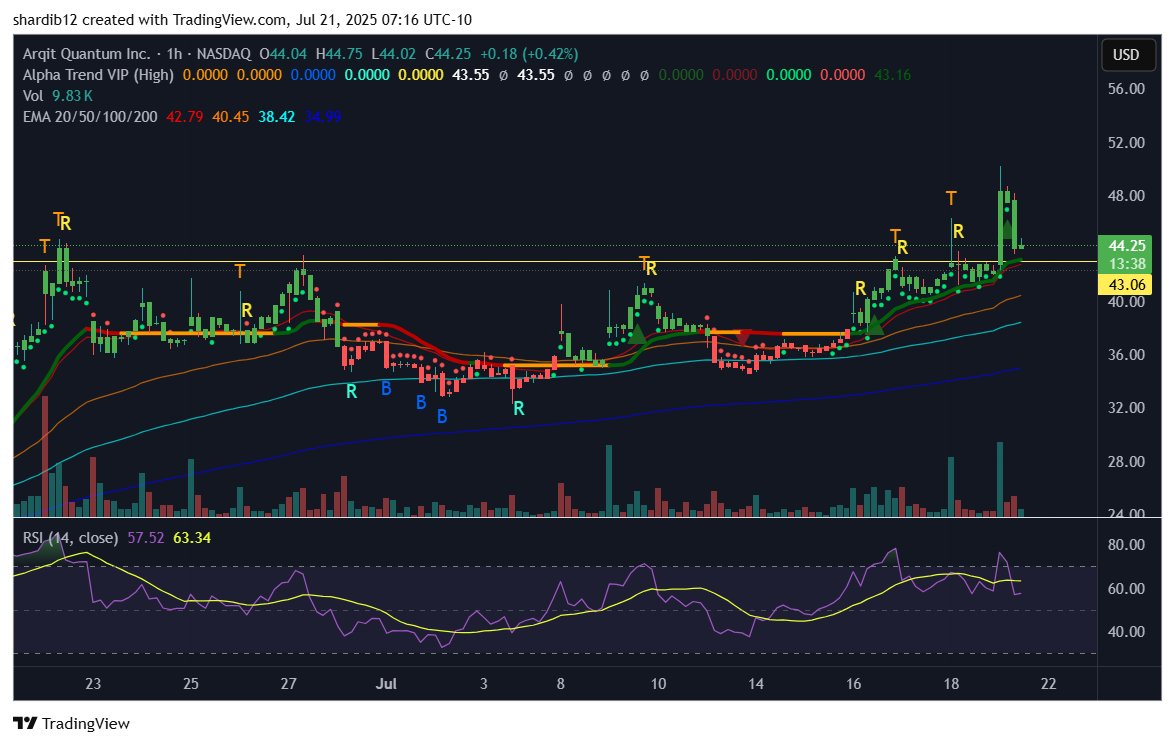1175x745 pixels.
Task: Click the RSI moving average value 63.34
Action: (x=192, y=538)
